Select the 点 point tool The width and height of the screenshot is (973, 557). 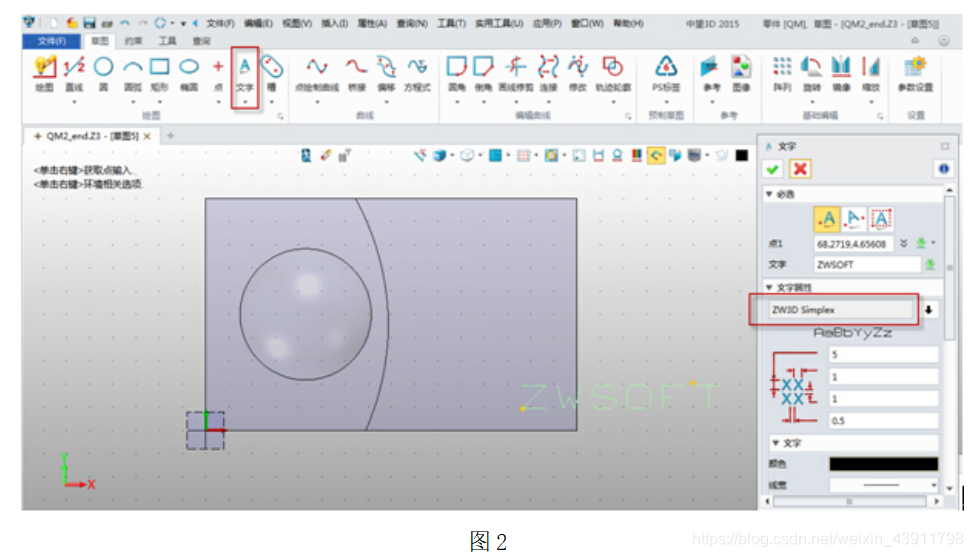point(218,73)
